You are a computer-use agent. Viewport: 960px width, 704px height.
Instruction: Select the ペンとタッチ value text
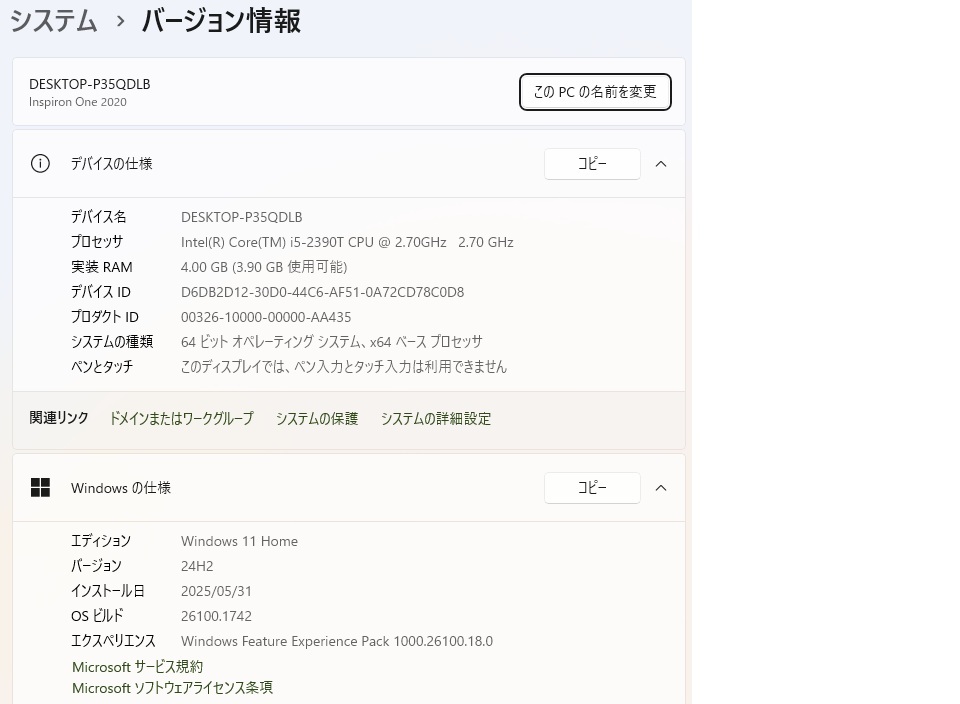(x=343, y=367)
